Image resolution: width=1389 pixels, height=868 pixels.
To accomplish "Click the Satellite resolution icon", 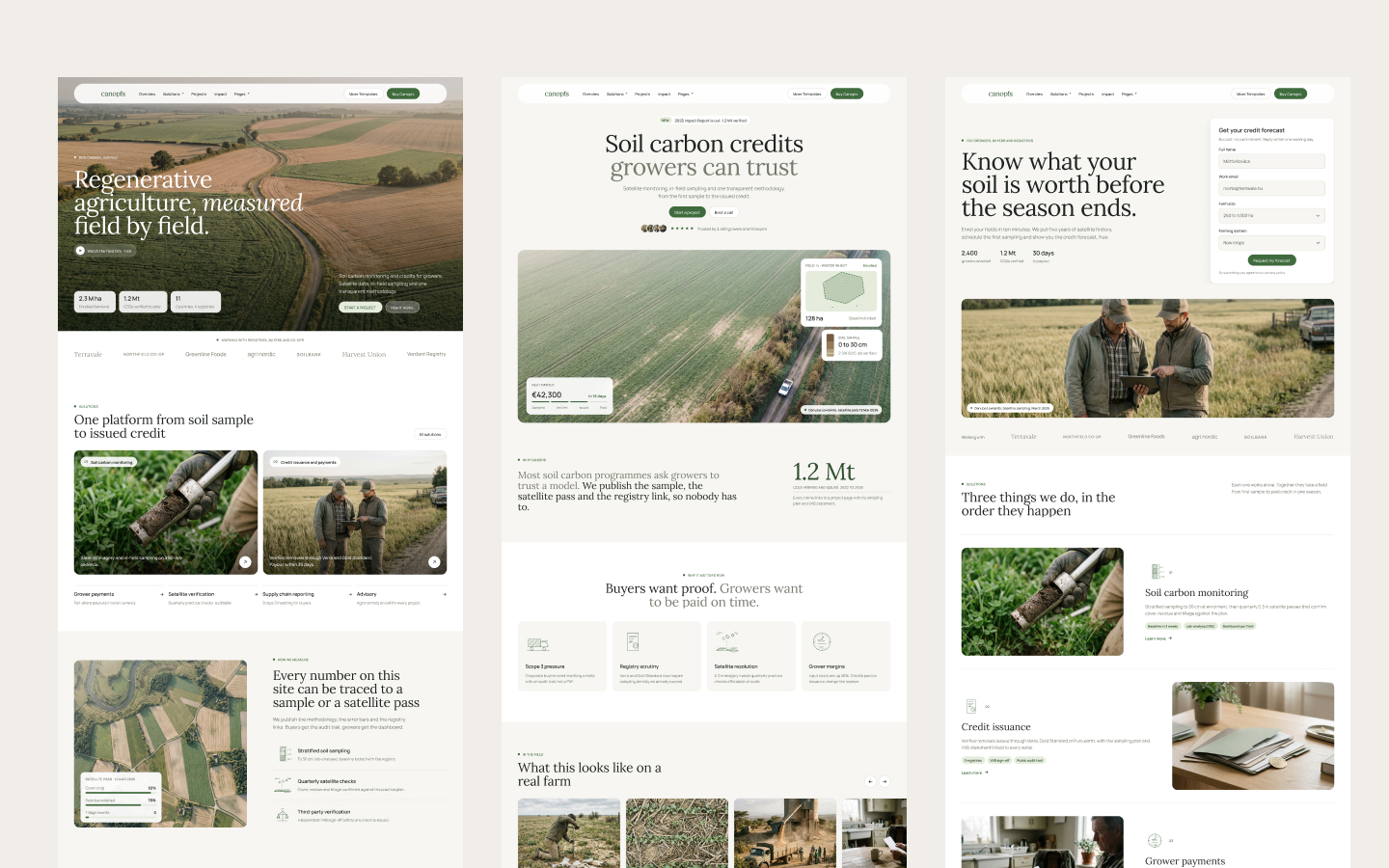I will [x=727, y=641].
